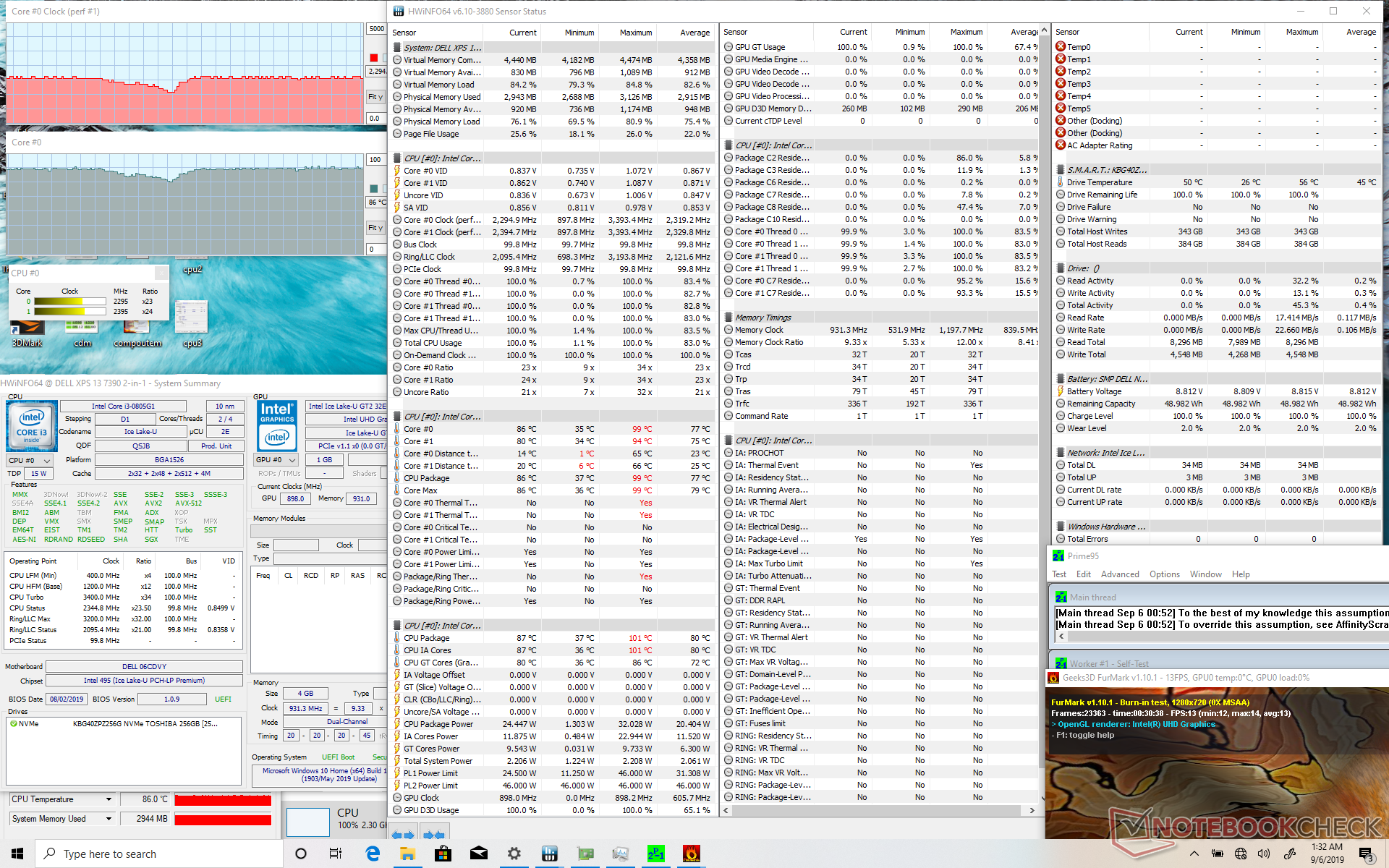Open the CPU Temperature dropdown list
The width and height of the screenshot is (1389, 868).
pos(109,799)
